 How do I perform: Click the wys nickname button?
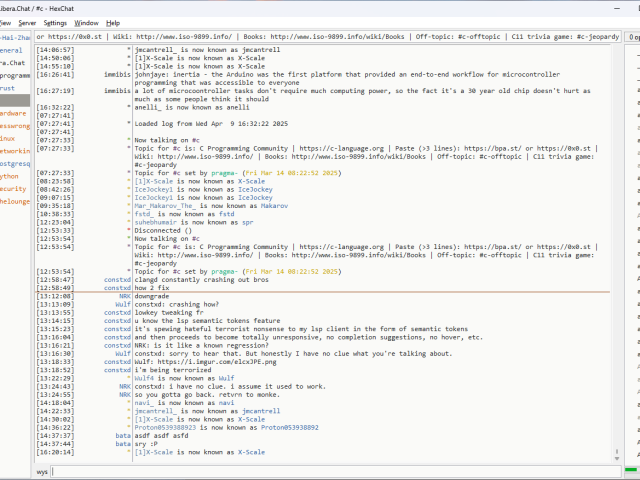42,471
